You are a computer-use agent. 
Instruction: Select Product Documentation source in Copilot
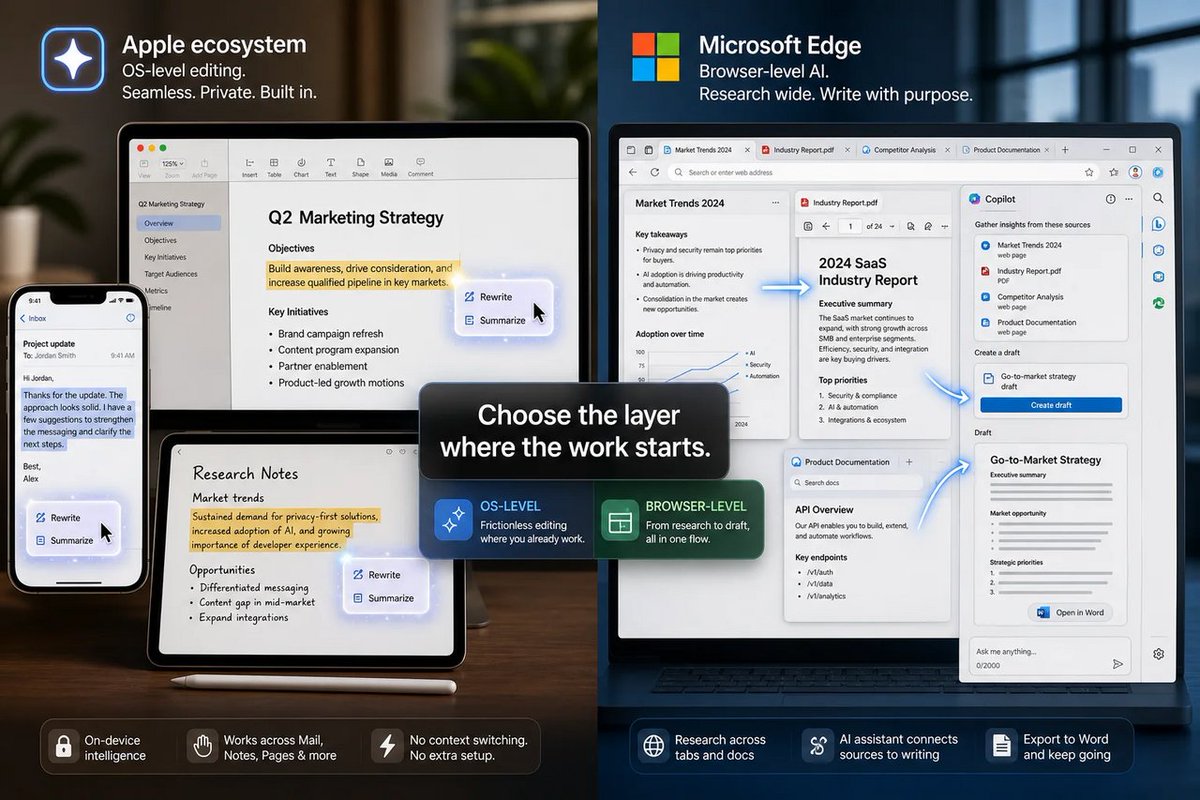pyautogui.click(x=1050, y=326)
